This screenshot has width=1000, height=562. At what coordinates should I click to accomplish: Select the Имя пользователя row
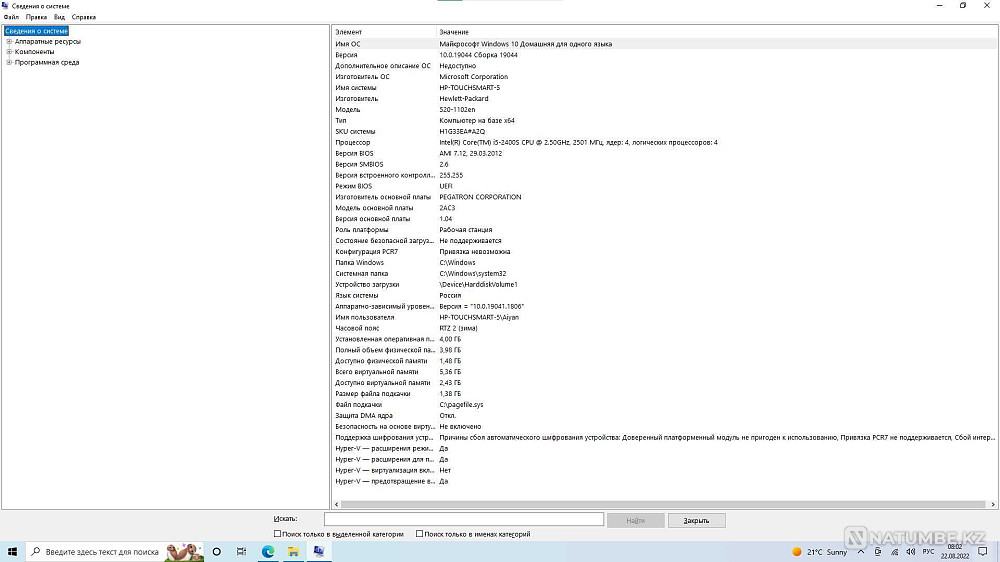point(665,317)
